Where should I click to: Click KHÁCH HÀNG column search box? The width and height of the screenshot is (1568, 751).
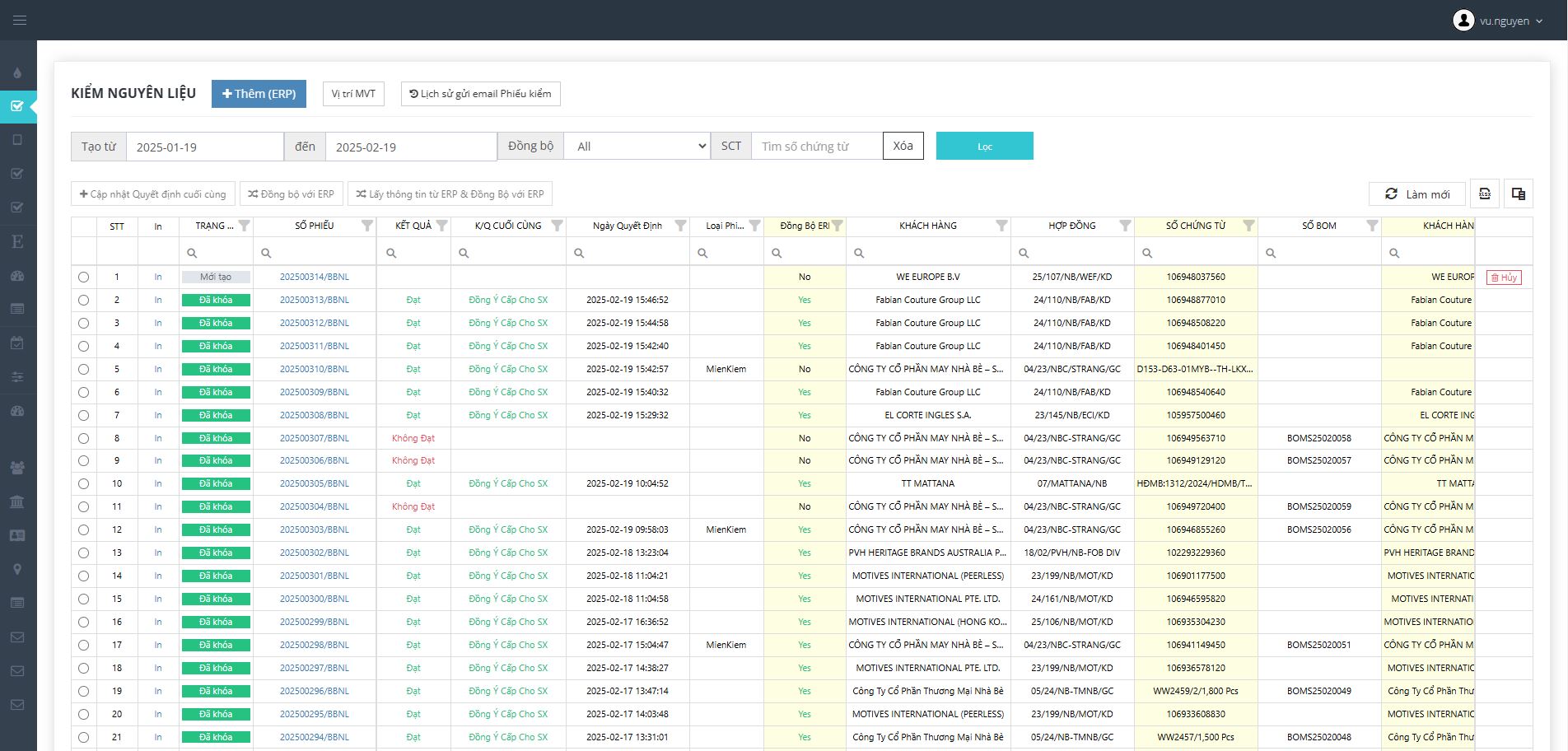pyautogui.click(x=928, y=253)
